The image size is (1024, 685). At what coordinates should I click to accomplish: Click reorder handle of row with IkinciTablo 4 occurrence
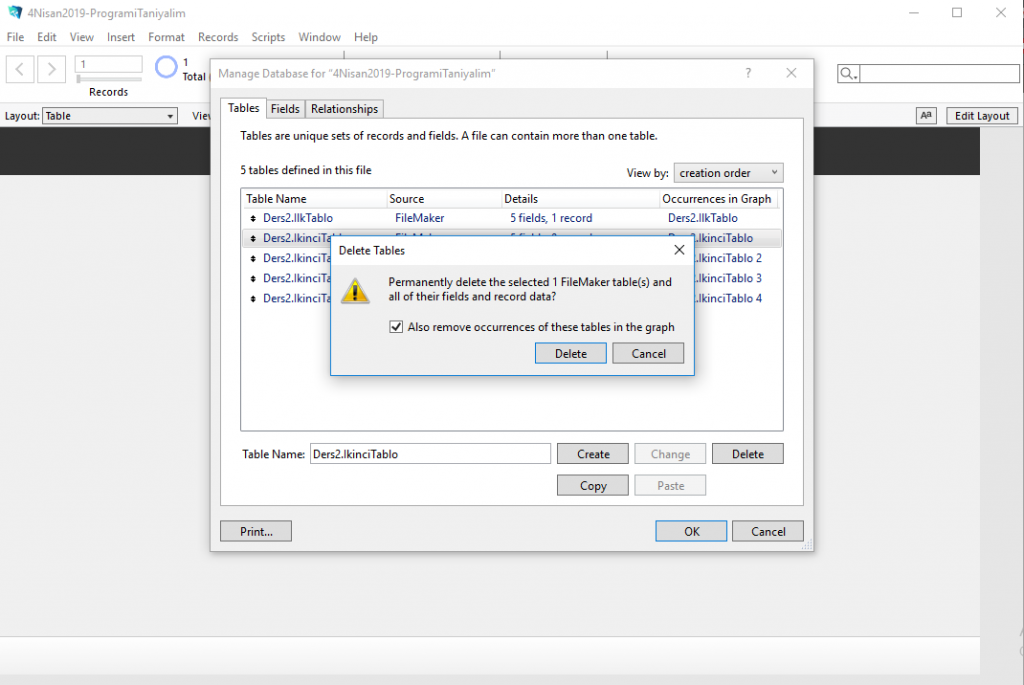tap(253, 298)
